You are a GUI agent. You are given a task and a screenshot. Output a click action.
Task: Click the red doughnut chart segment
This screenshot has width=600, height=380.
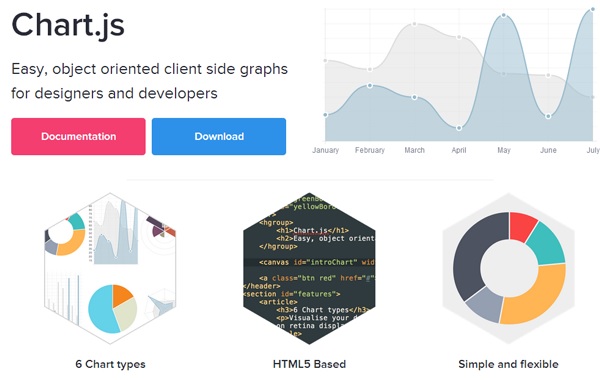click(522, 226)
